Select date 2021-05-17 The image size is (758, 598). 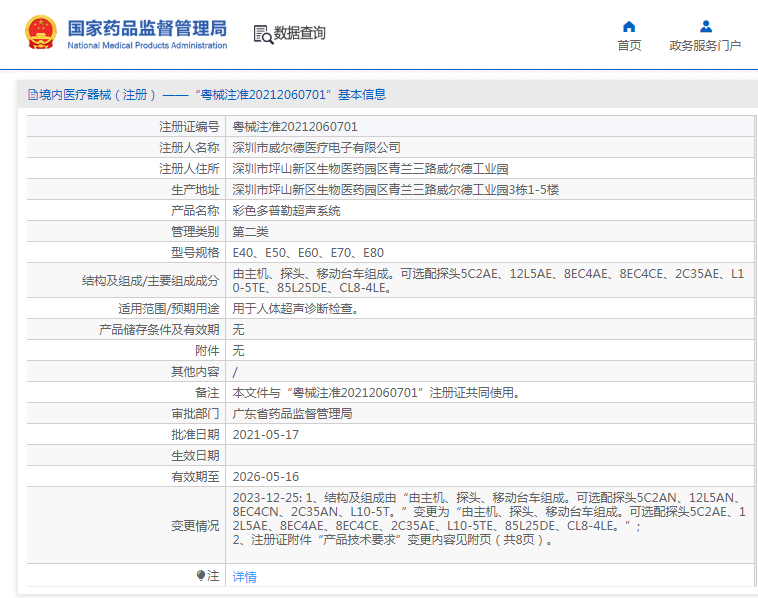265,435
